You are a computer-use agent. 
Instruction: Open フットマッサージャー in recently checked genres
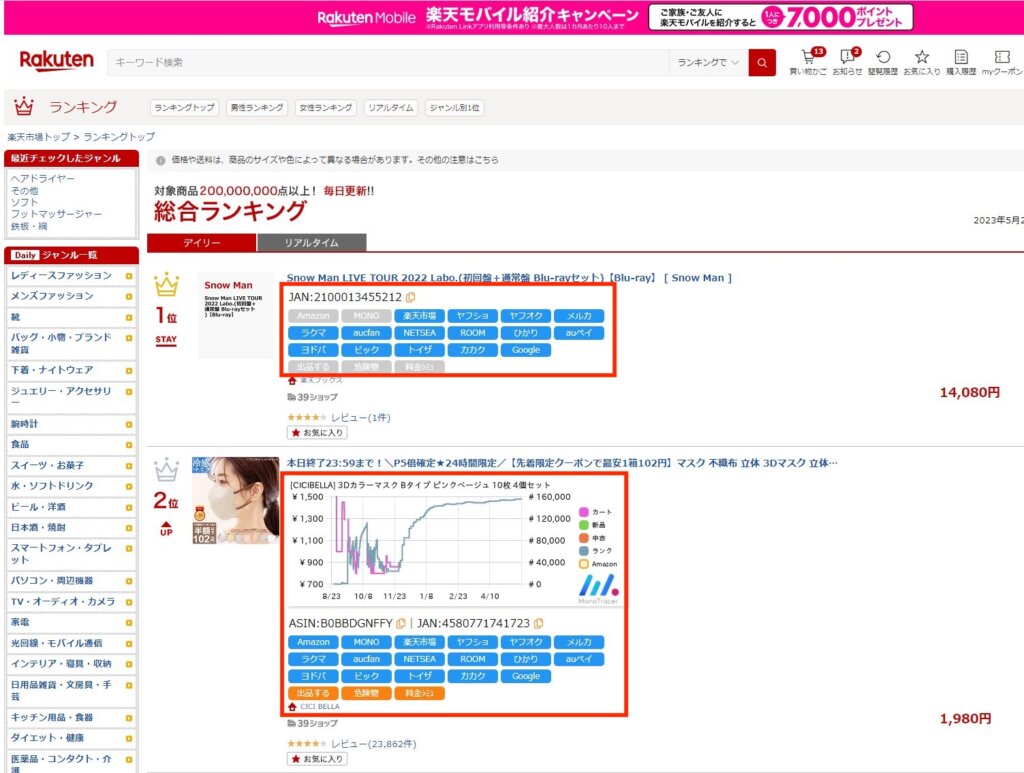(56, 214)
